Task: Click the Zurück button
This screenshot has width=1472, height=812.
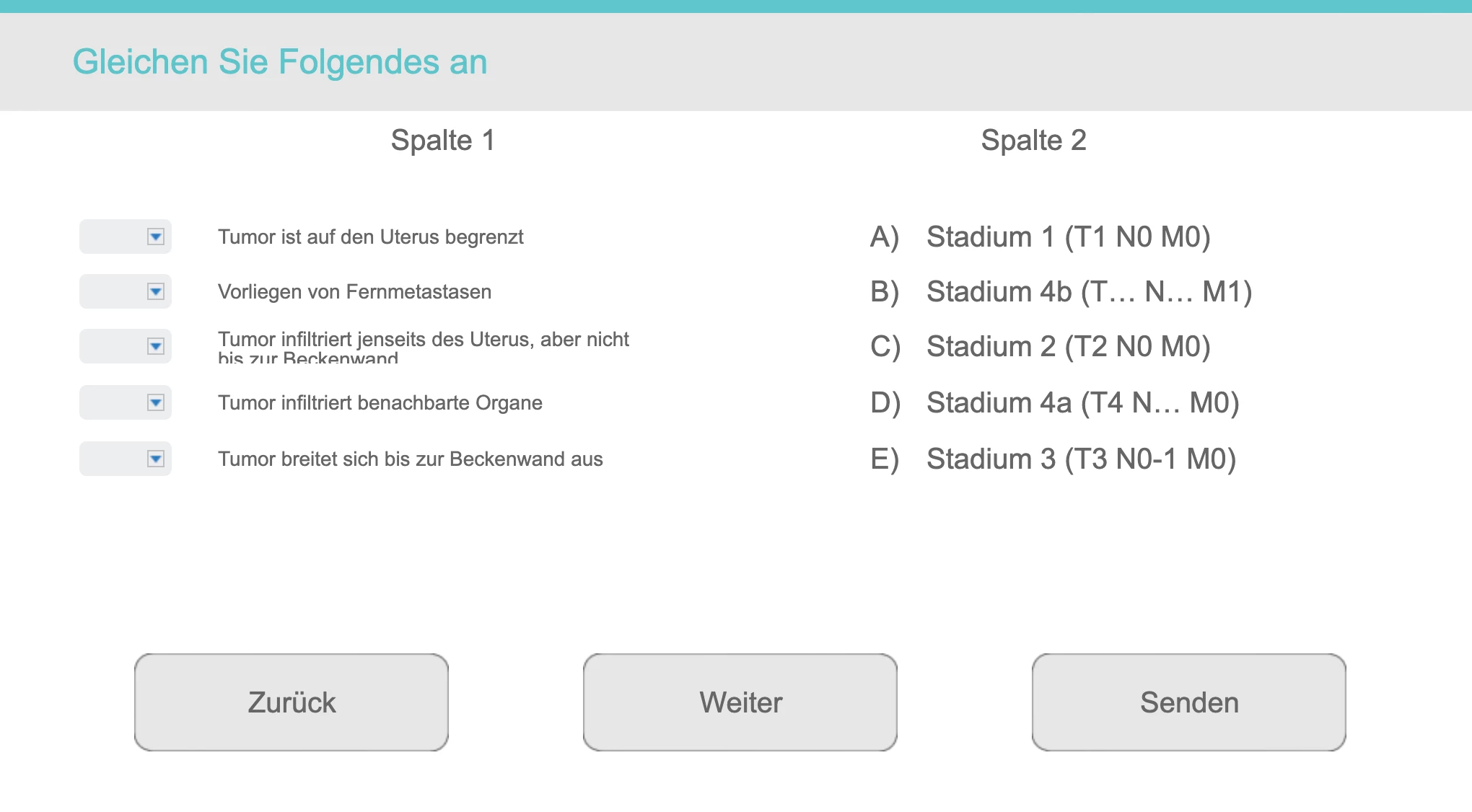Action: (x=292, y=702)
